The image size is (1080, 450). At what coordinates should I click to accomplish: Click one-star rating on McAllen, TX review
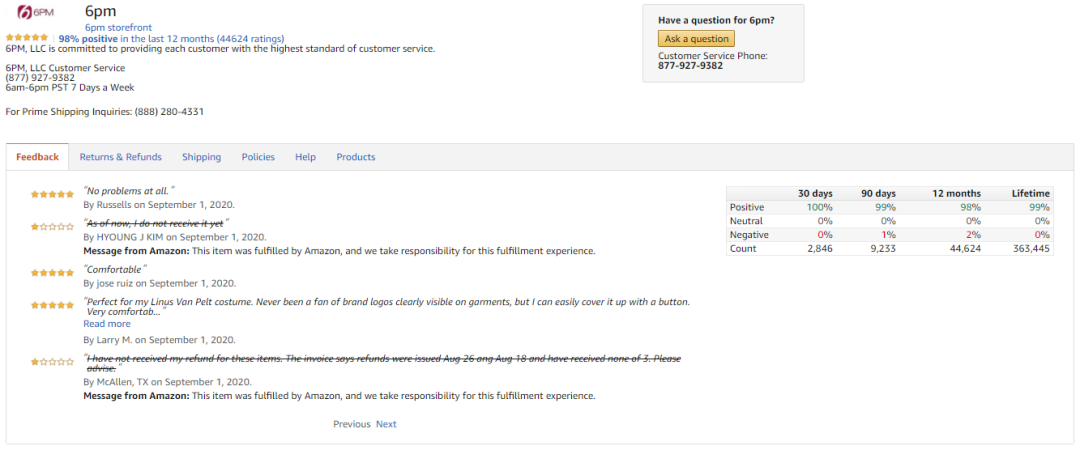52,361
